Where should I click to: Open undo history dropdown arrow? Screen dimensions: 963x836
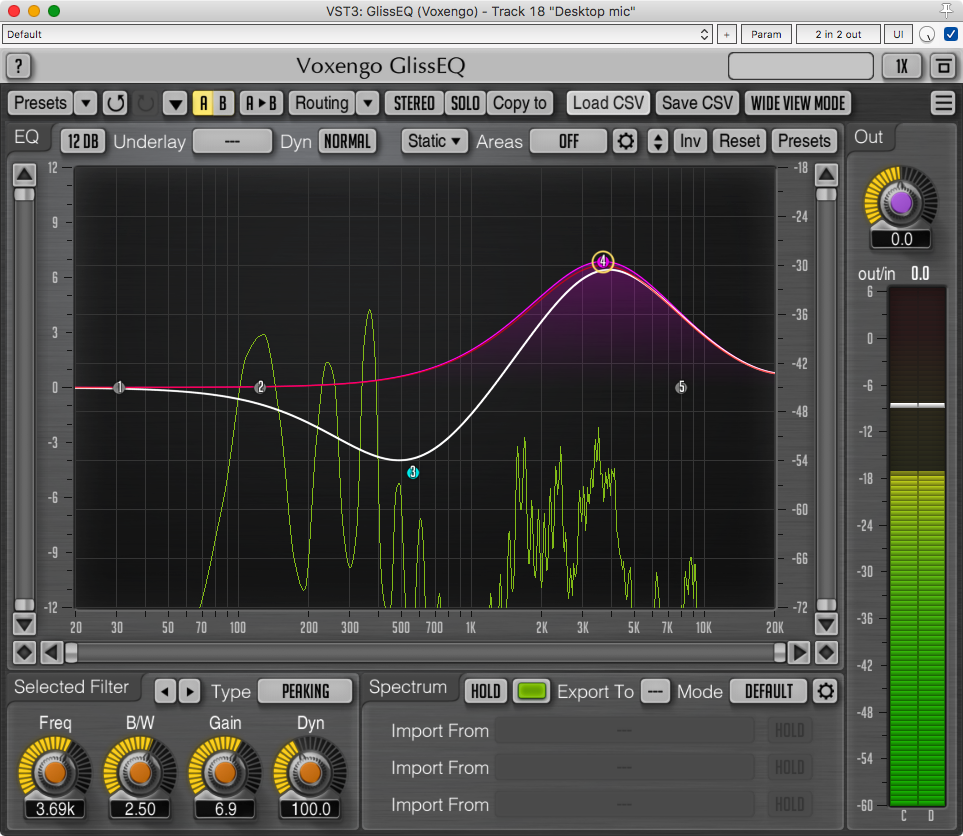pos(175,103)
